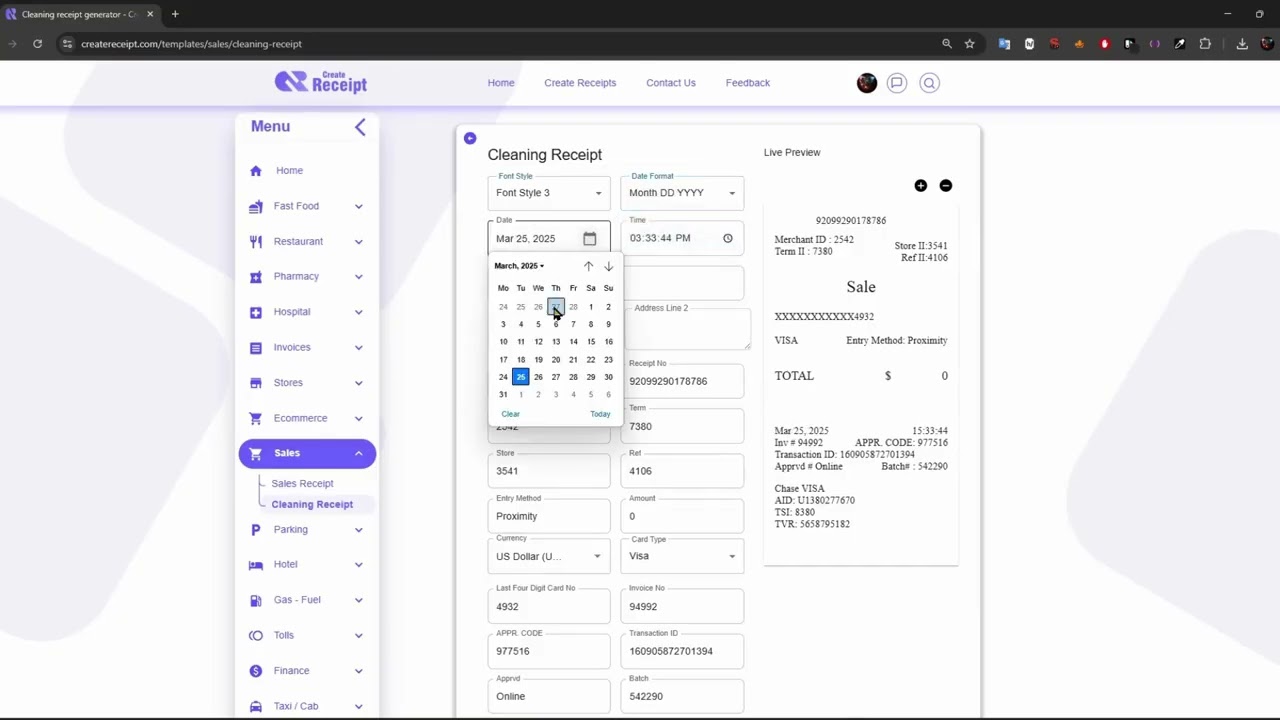
Task: Open Feedback nav item
Action: coord(748,83)
